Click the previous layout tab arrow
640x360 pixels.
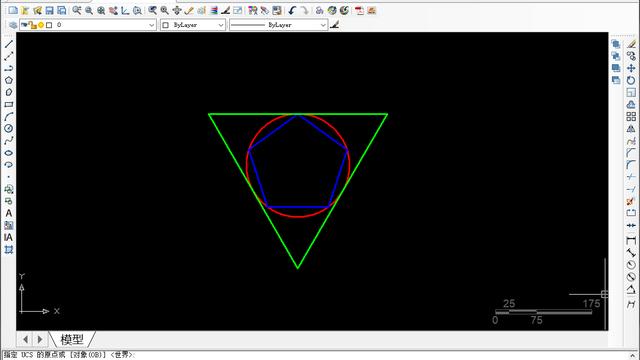25,339
